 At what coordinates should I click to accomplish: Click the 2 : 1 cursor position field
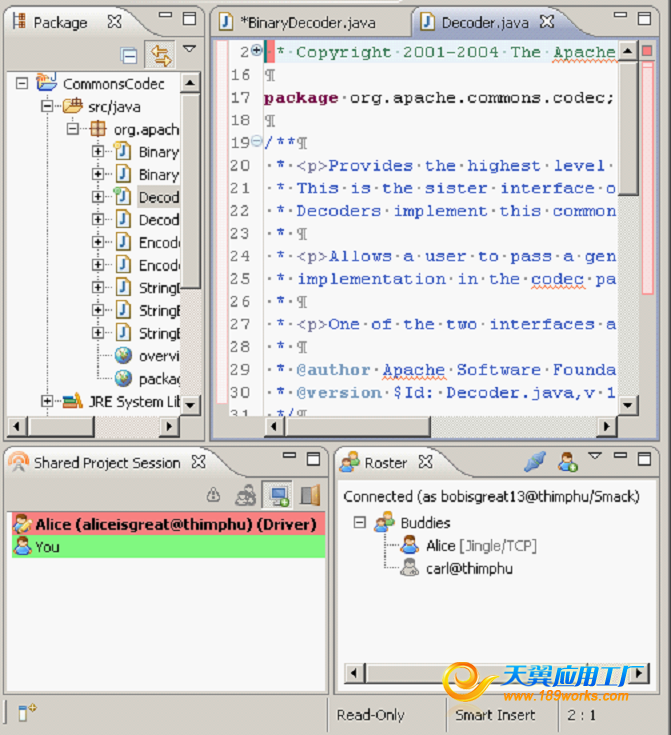581,715
